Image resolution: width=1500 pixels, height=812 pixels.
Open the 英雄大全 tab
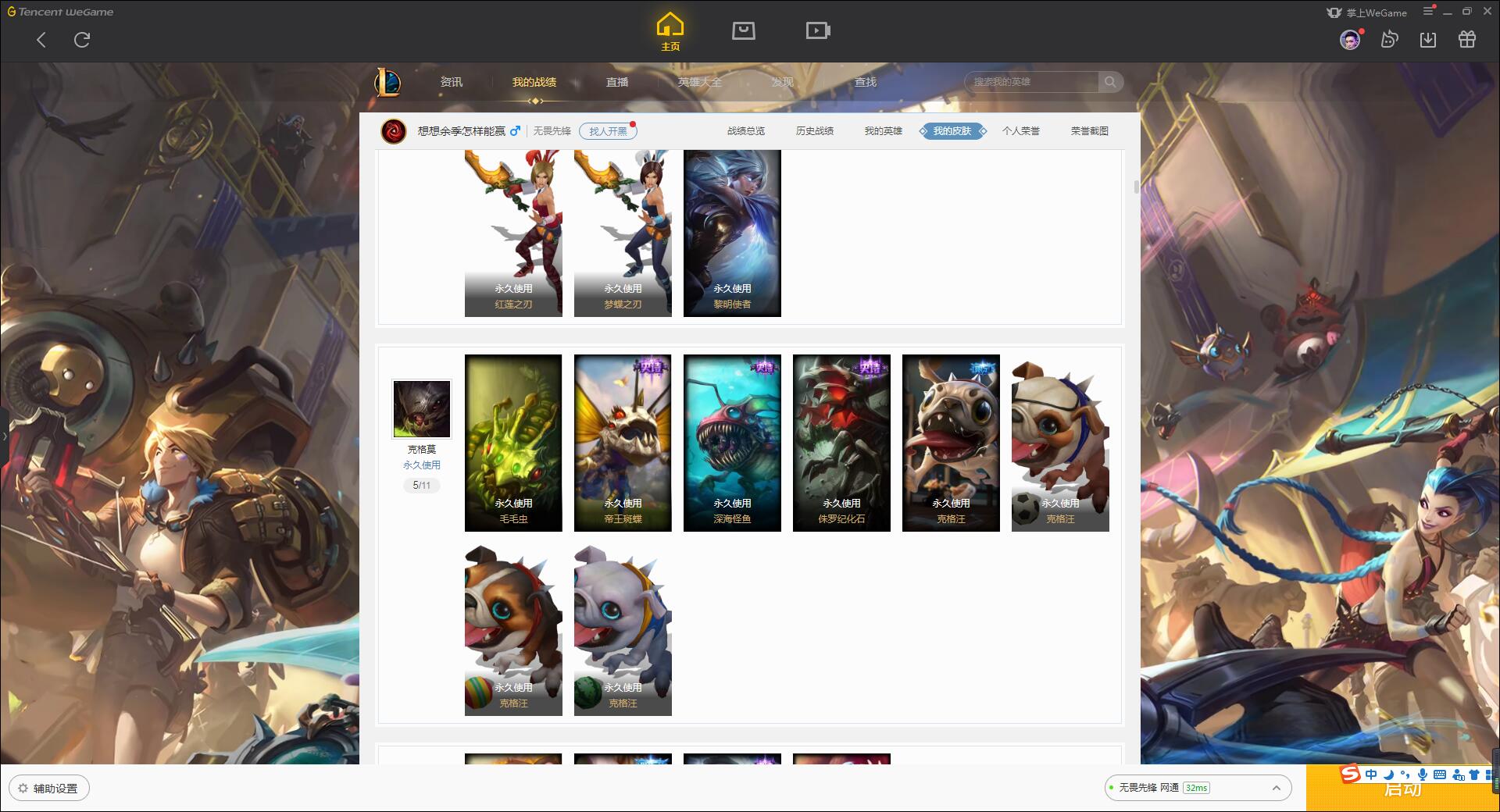point(700,82)
